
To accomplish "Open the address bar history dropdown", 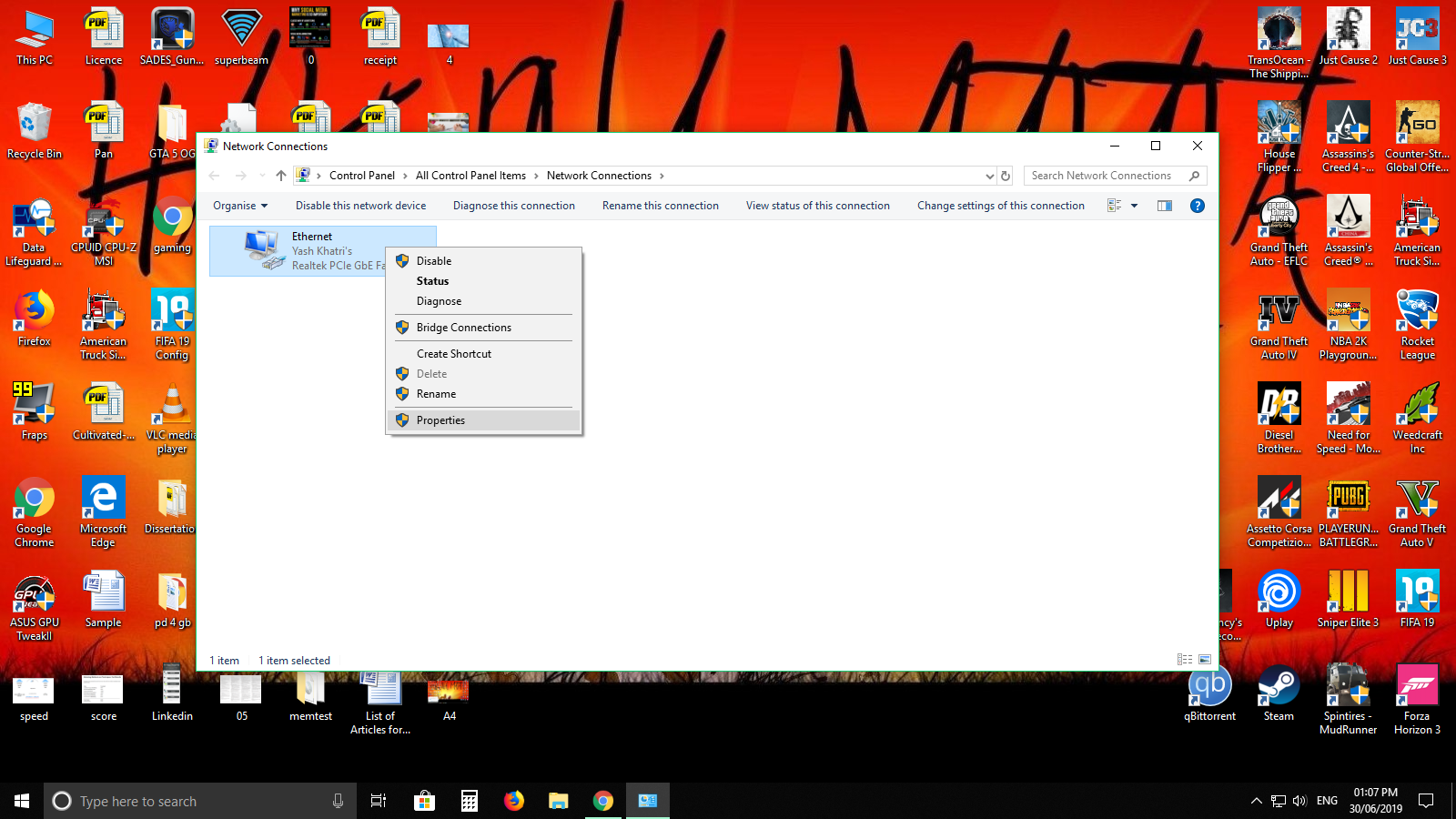I will coord(989,175).
